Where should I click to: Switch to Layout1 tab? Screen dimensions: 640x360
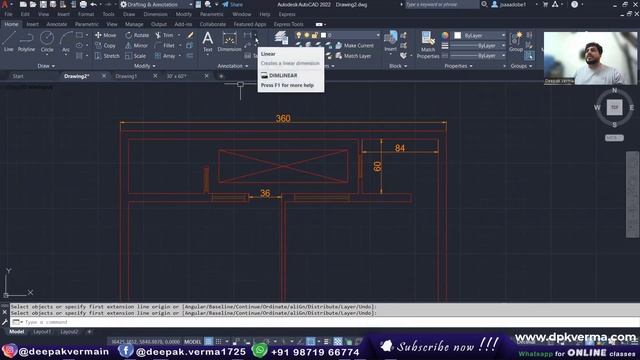tap(42, 332)
